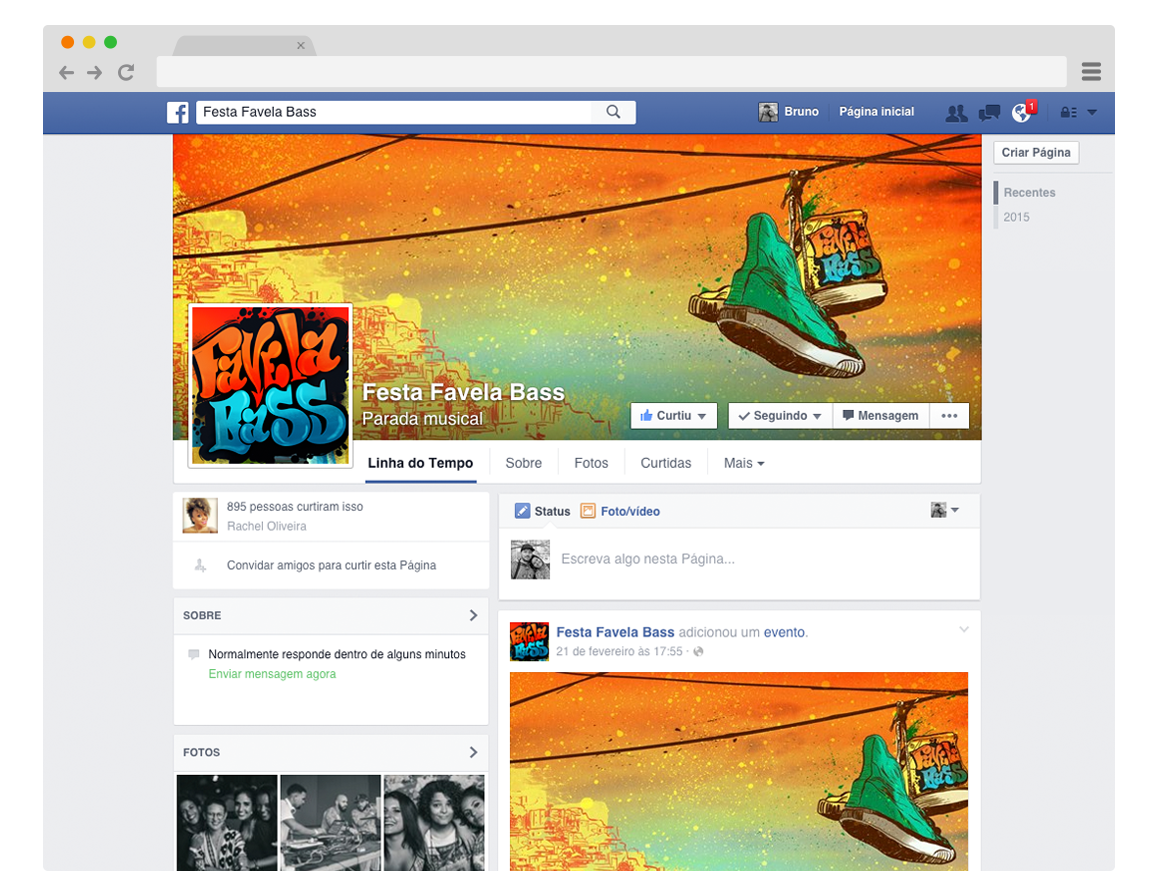Open post-as identity dropdown in composer
The height and width of the screenshot is (896, 1158).
(x=945, y=510)
